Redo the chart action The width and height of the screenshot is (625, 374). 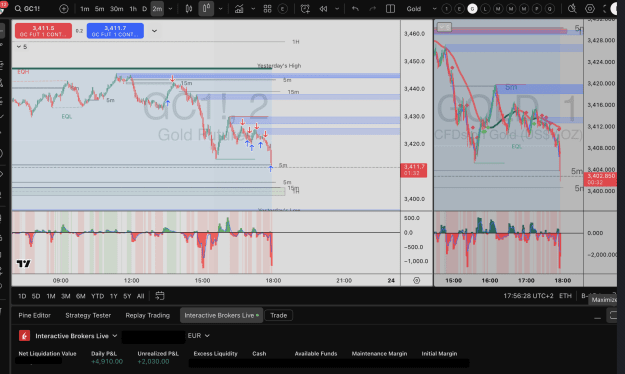(372, 9)
